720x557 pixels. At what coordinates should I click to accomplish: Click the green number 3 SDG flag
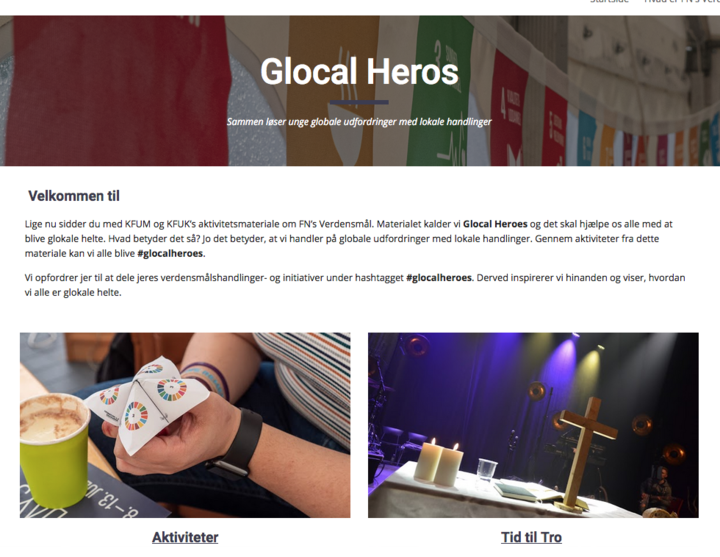click(439, 91)
